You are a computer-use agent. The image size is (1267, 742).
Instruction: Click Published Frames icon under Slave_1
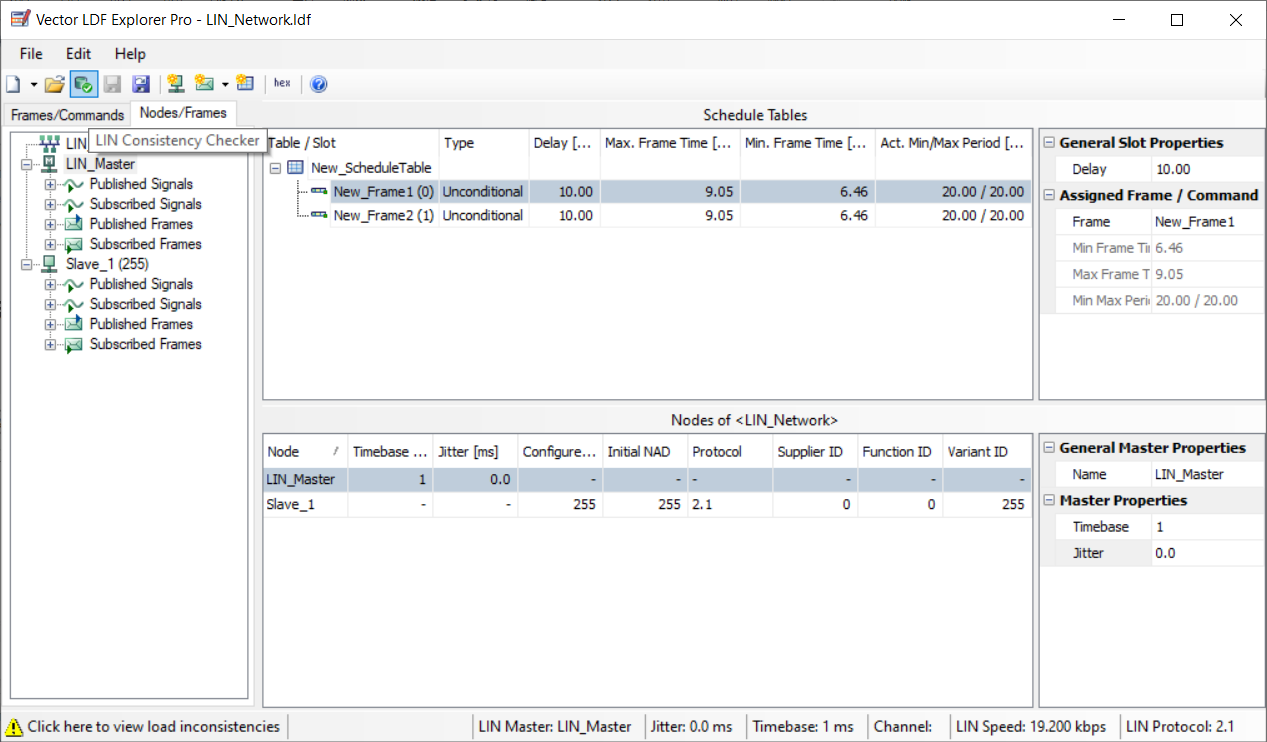pyautogui.click(x=73, y=324)
